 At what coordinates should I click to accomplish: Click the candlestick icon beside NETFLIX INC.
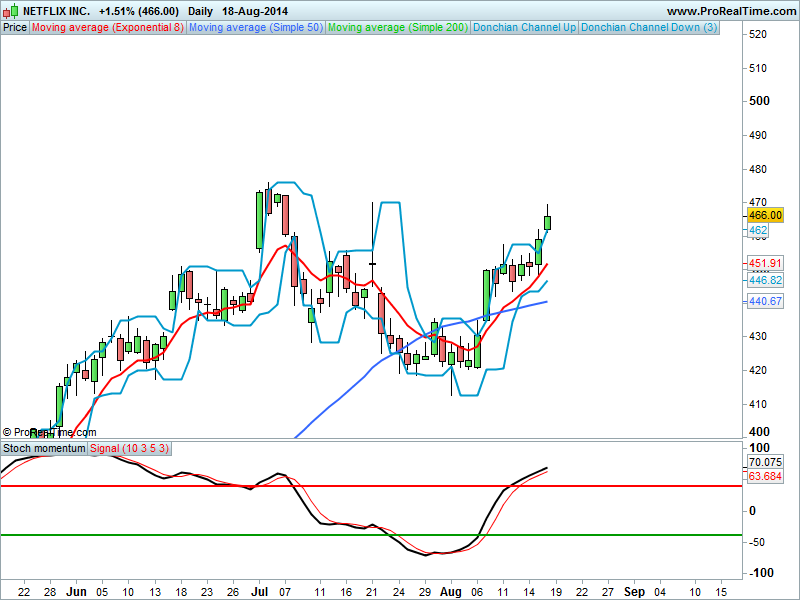tap(11, 11)
